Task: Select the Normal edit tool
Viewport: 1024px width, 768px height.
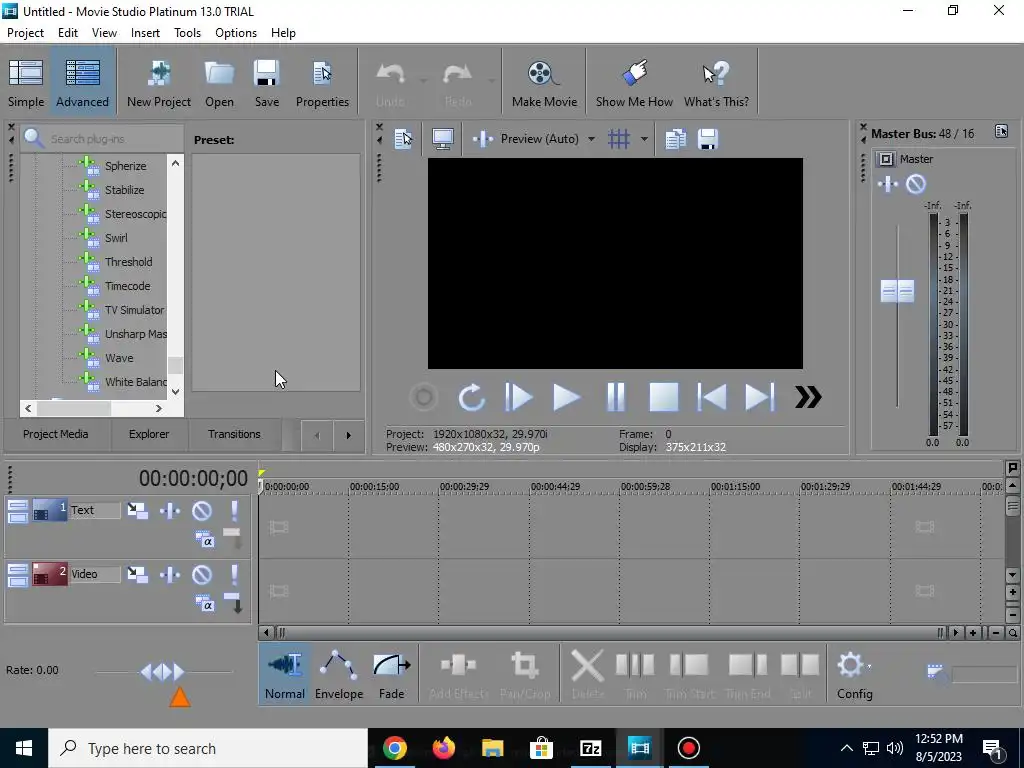Action: 285,674
